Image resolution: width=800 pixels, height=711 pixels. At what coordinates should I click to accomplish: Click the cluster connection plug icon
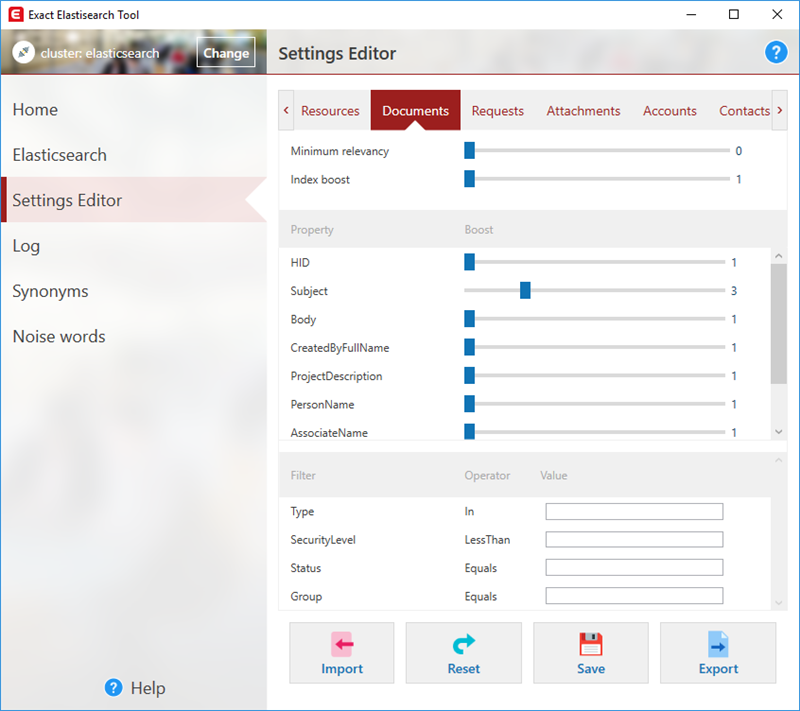[23, 53]
